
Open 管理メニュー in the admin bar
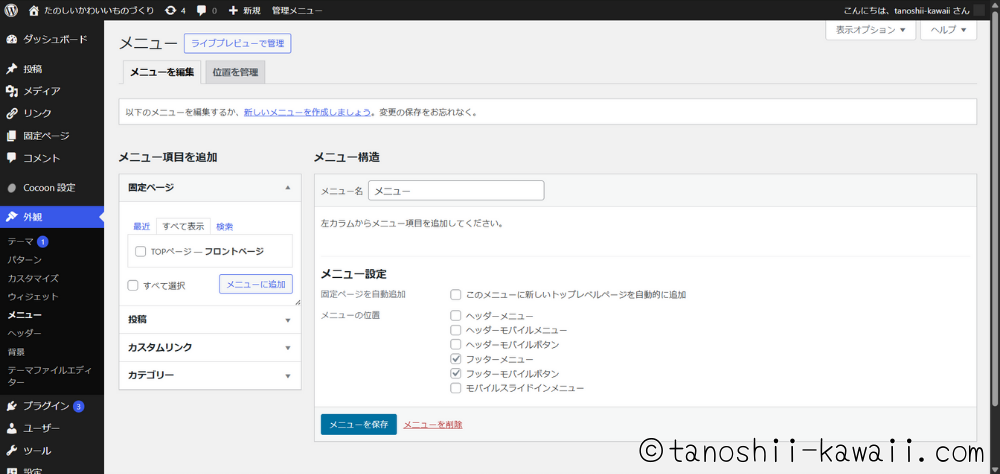click(297, 10)
